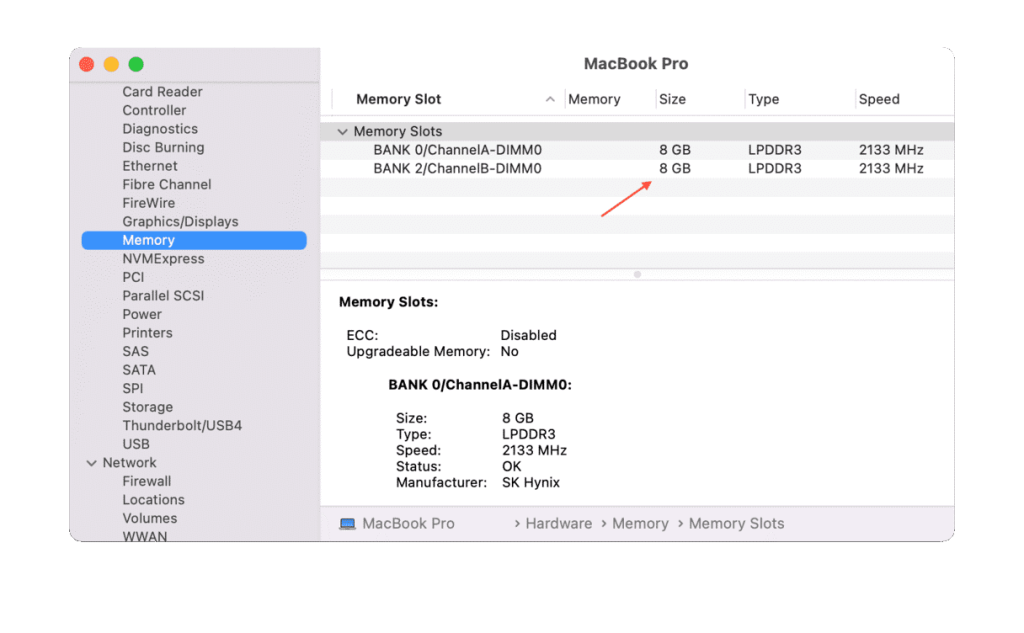Click Memory in the path bar
1024x633 pixels.
pyautogui.click(x=640, y=524)
